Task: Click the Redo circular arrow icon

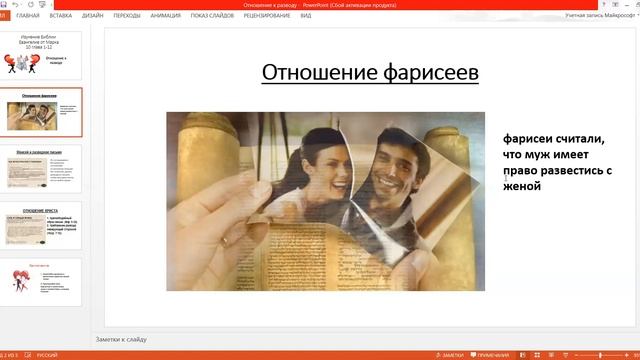Action: click(31, 4)
